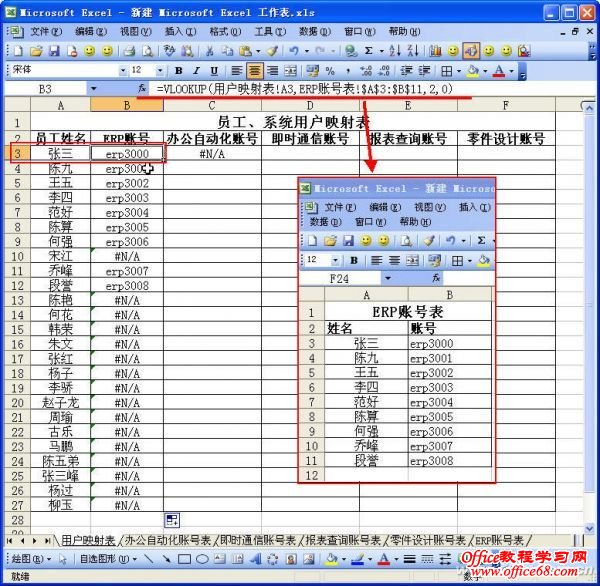Increase decimal places

(x=366, y=71)
